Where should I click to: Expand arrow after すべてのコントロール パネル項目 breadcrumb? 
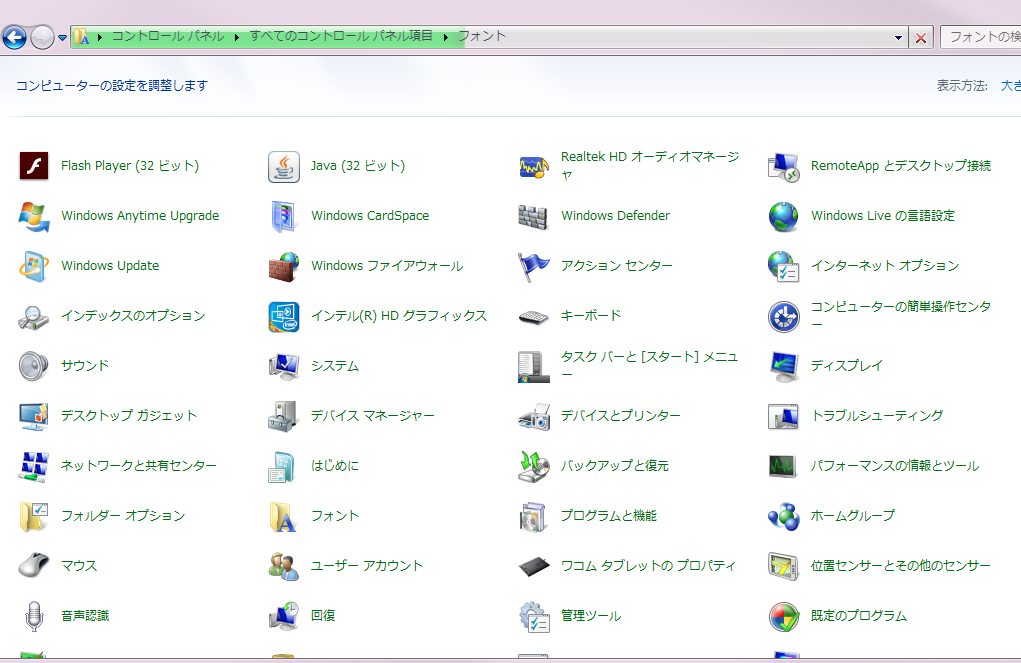[446, 37]
